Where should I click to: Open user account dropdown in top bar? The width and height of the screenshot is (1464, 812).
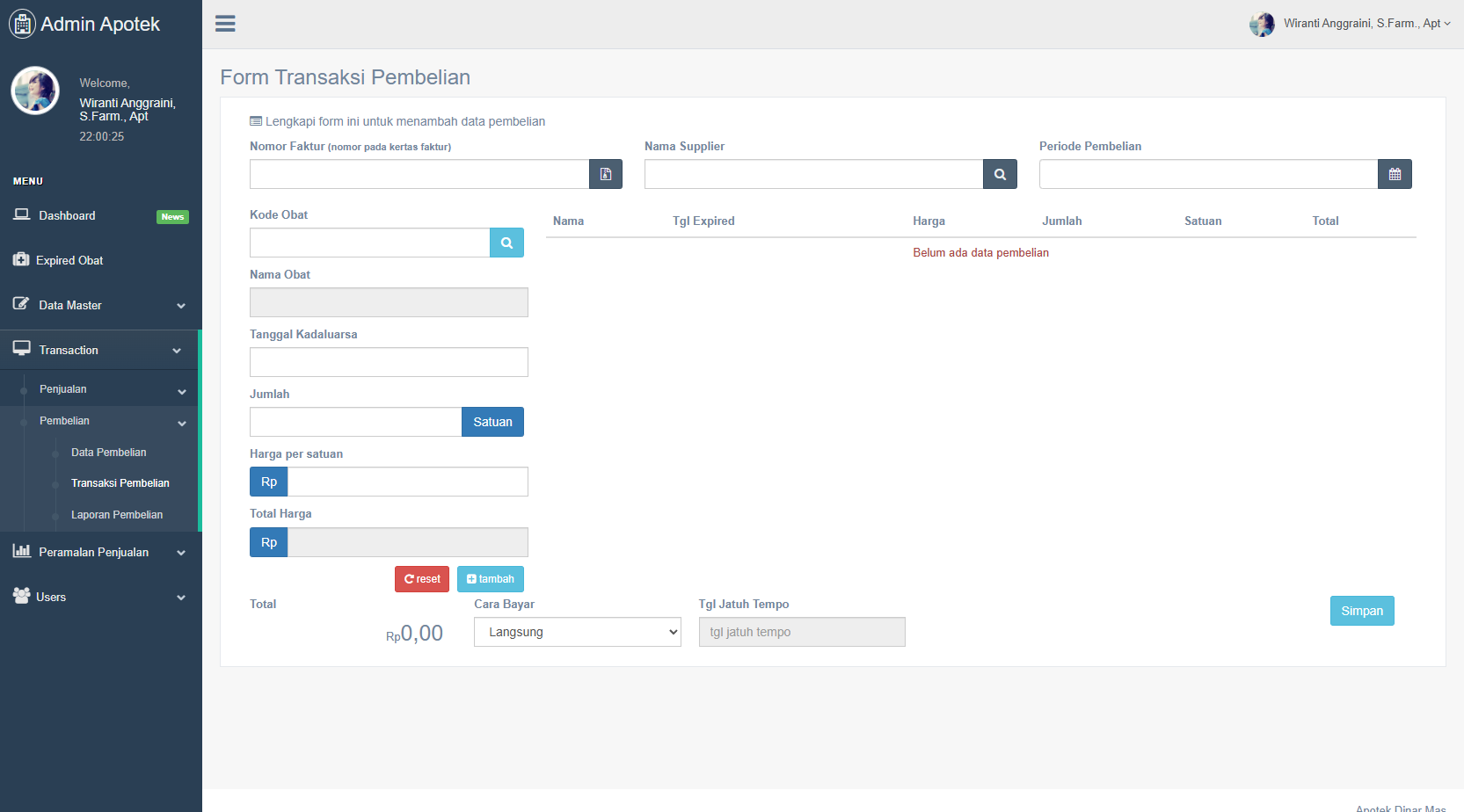tap(1351, 24)
